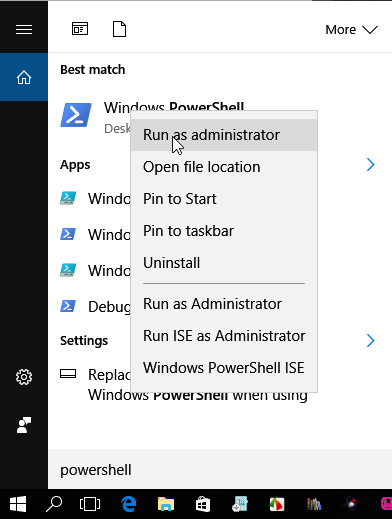Open the hamburger menu in the search sidebar

pyautogui.click(x=24, y=30)
